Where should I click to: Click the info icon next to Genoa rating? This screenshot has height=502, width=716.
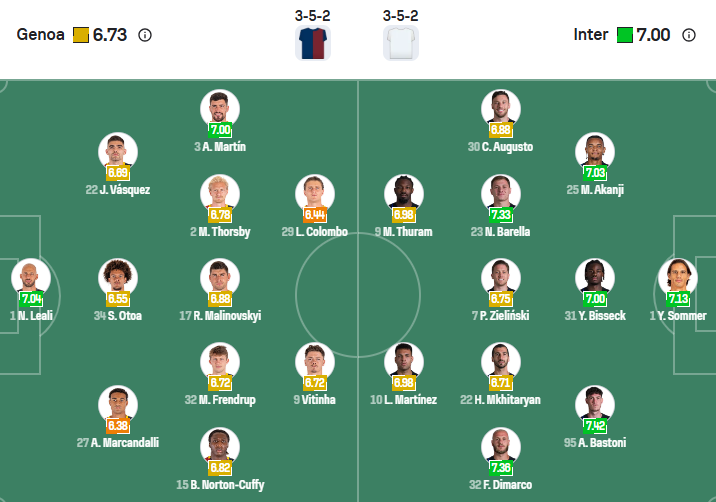(145, 35)
